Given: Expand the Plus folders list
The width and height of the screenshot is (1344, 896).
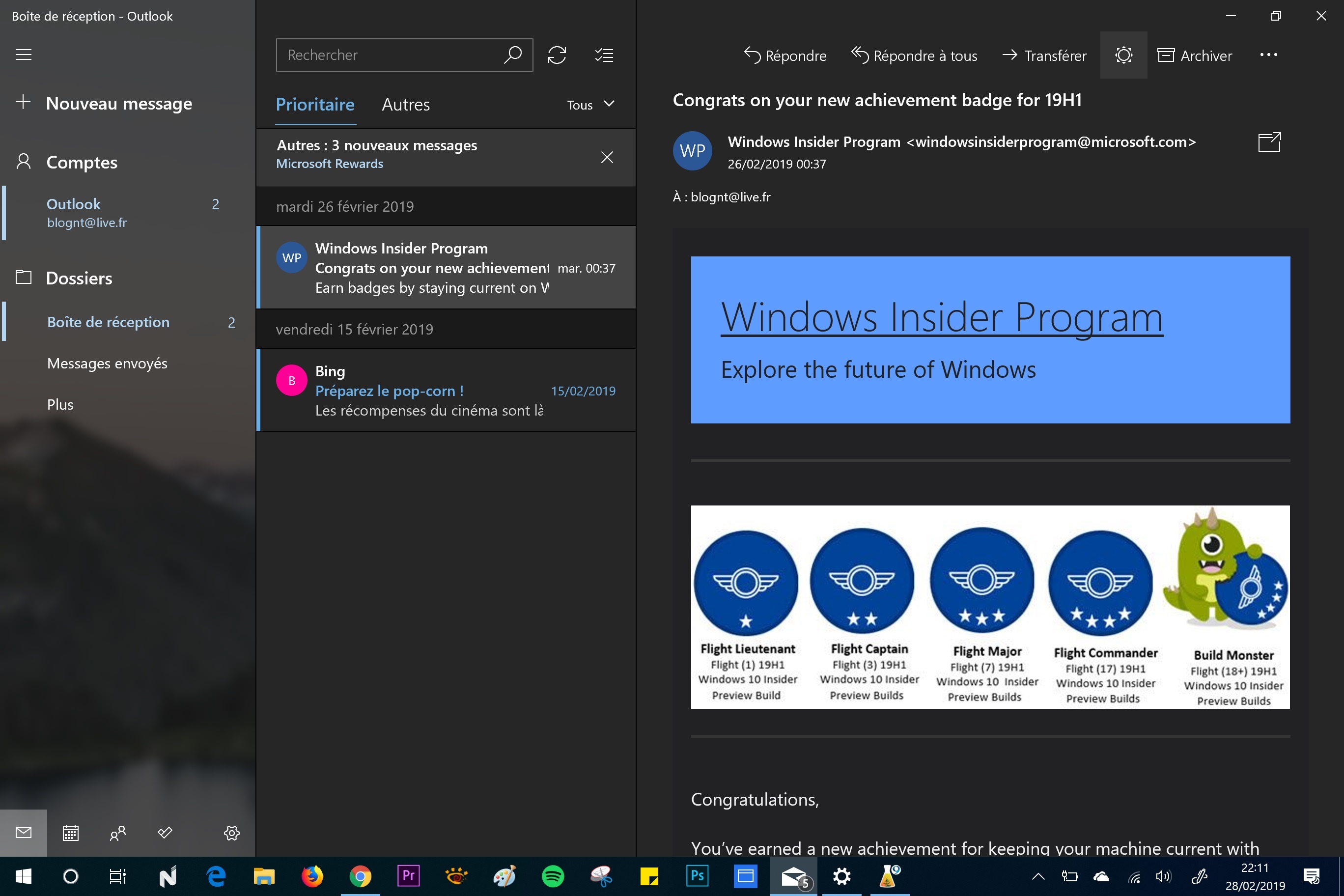Looking at the screenshot, I should (x=60, y=405).
